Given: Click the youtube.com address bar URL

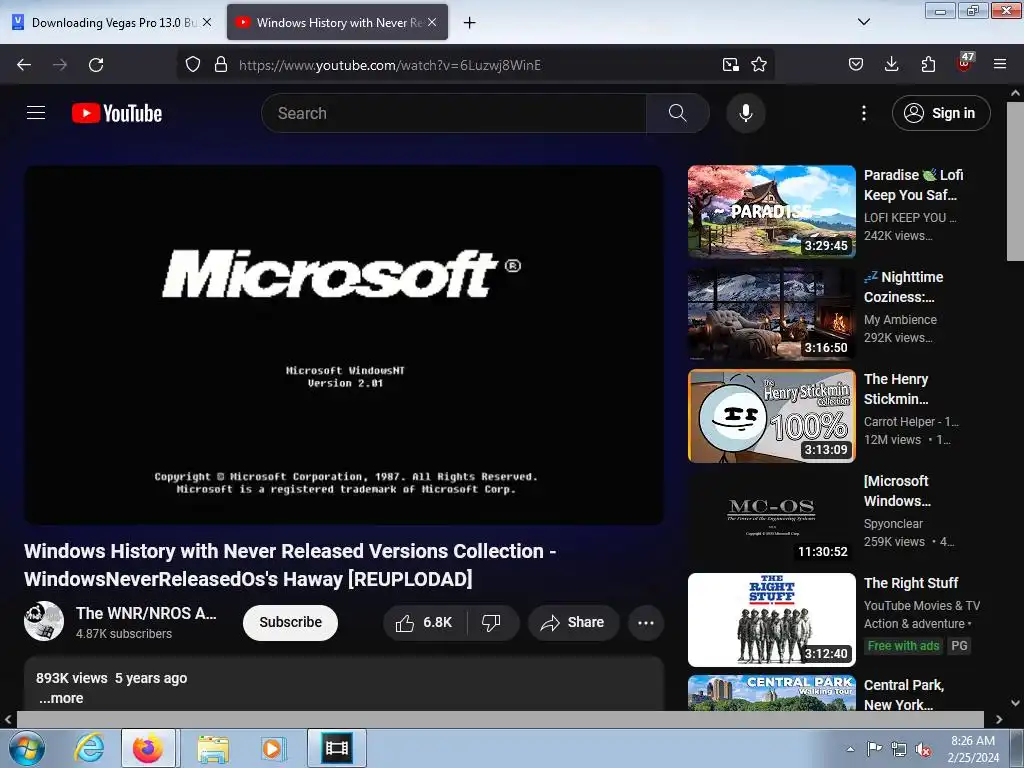Looking at the screenshot, I should tap(389, 65).
